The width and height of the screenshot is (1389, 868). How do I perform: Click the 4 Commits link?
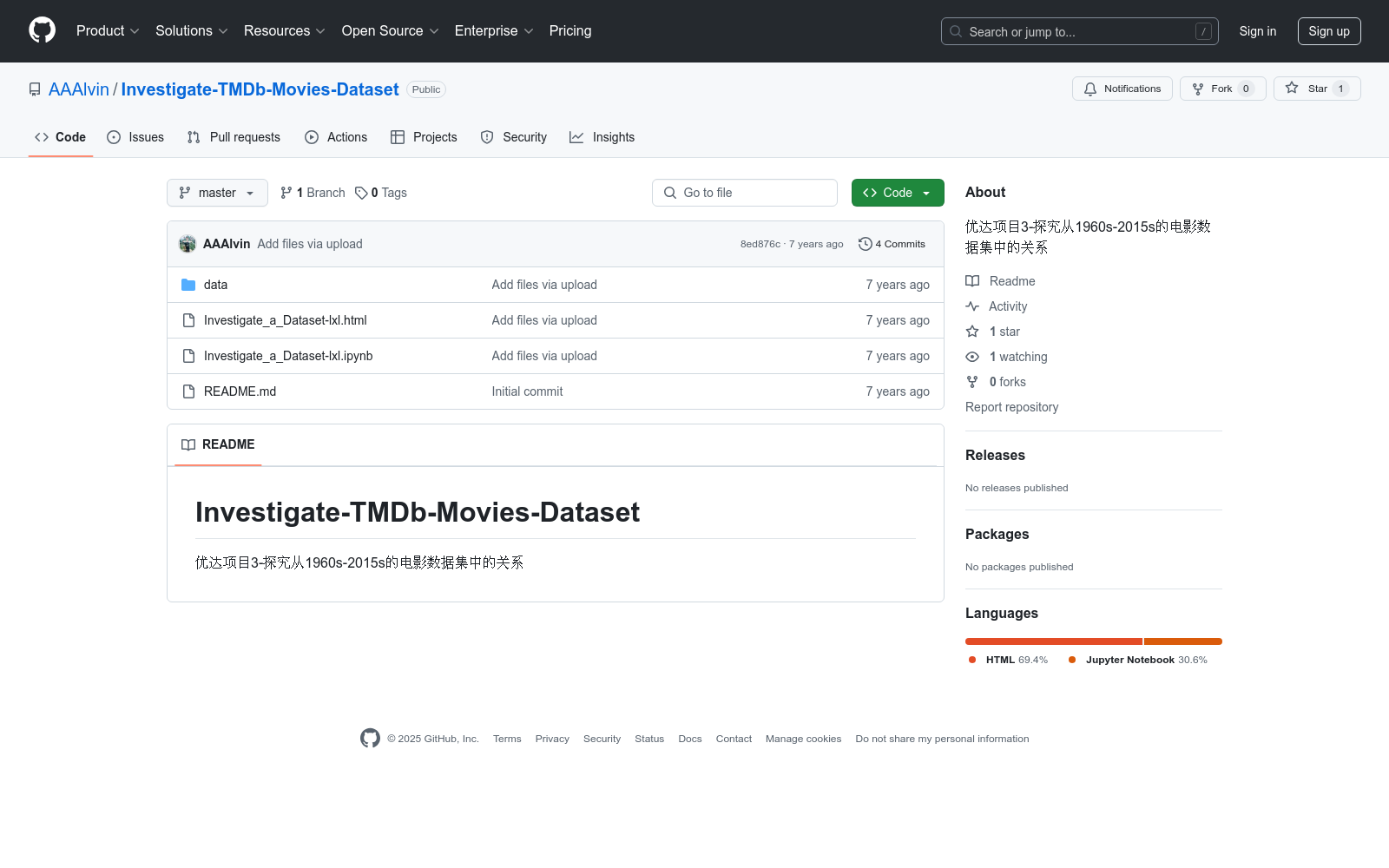point(892,244)
